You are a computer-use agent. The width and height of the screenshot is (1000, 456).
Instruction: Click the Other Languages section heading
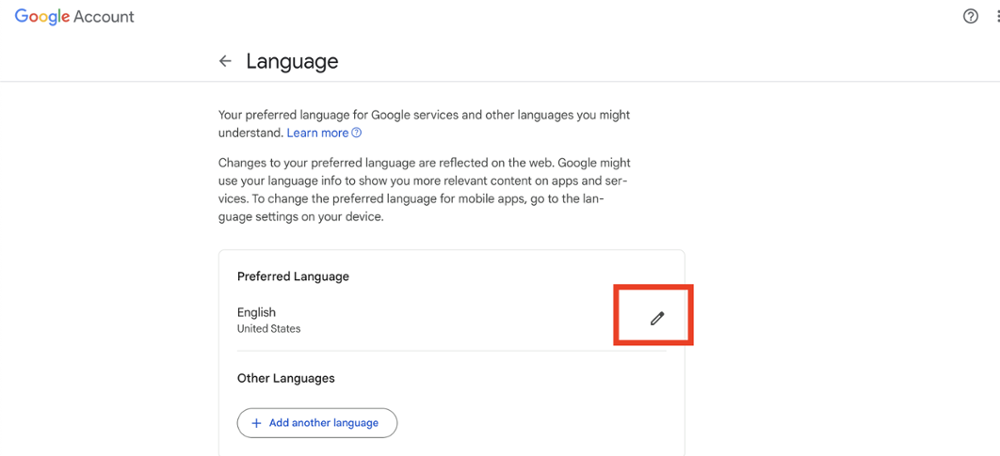pos(286,378)
